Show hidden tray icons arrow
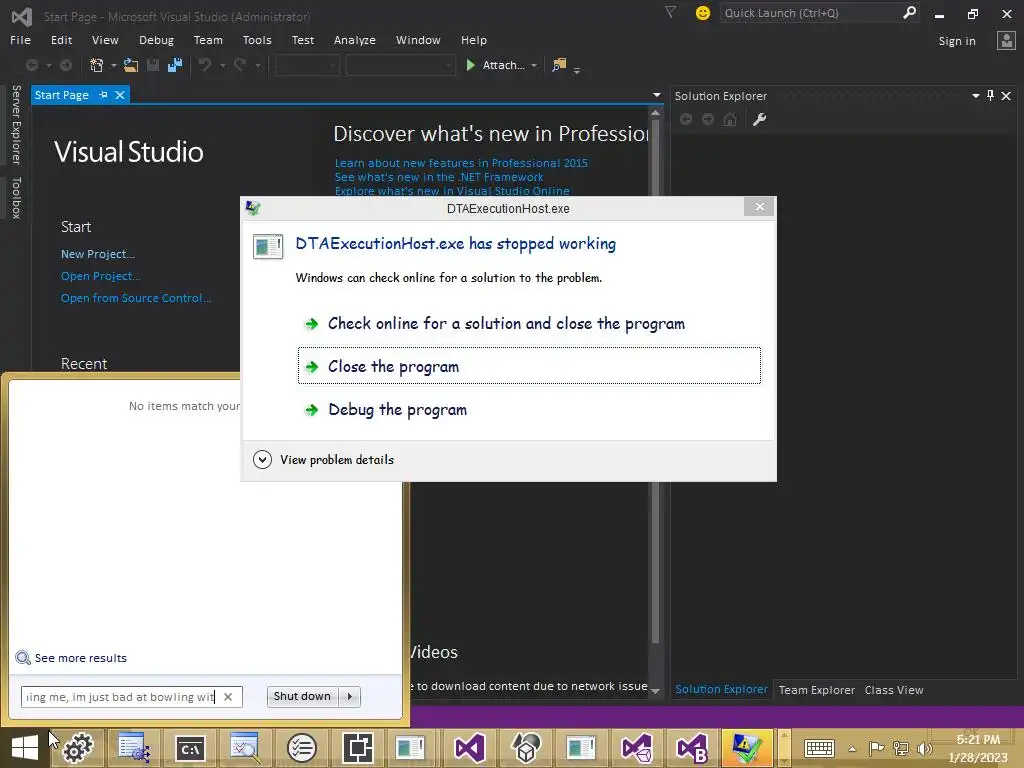 pyautogui.click(x=852, y=749)
